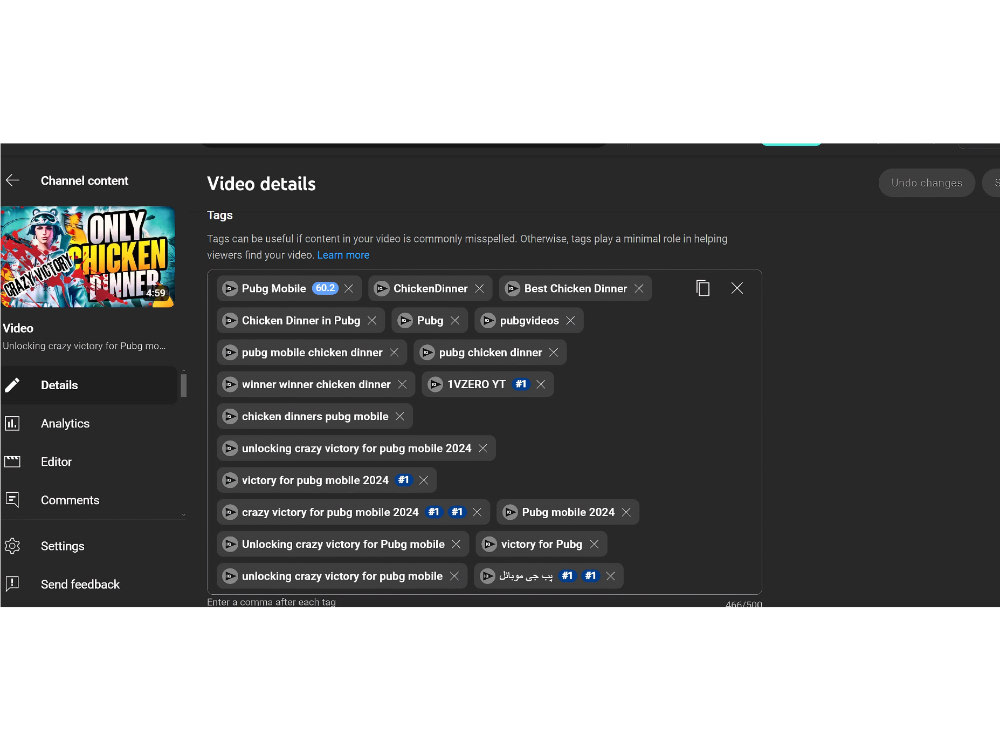
Task: Click the 60.2 score badge on Pubg Mobile
Action: 325,288
